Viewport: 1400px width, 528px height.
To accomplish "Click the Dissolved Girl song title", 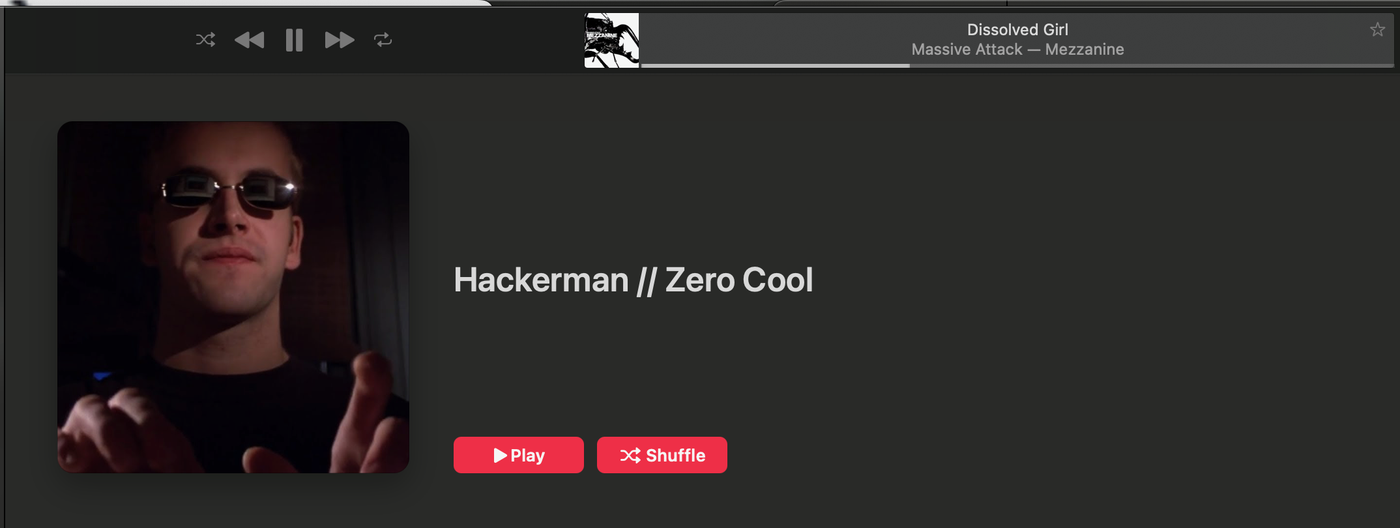I will 1017,30.
